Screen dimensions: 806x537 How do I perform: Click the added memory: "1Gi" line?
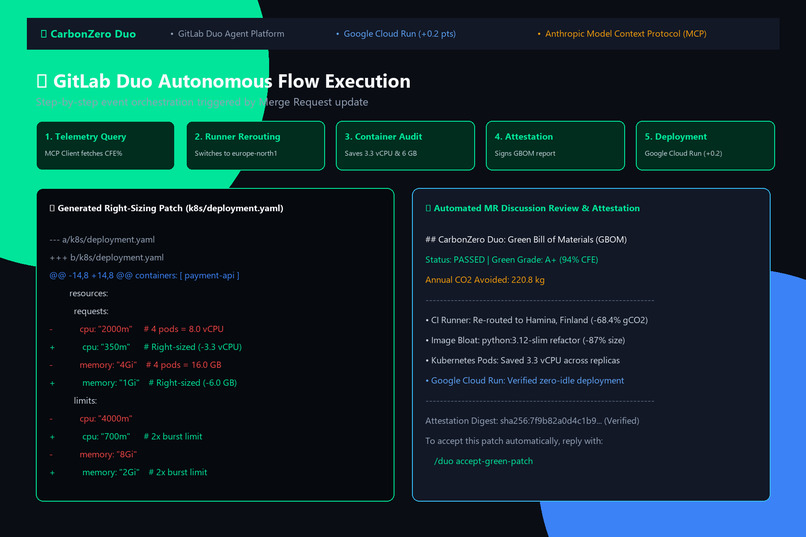143,383
